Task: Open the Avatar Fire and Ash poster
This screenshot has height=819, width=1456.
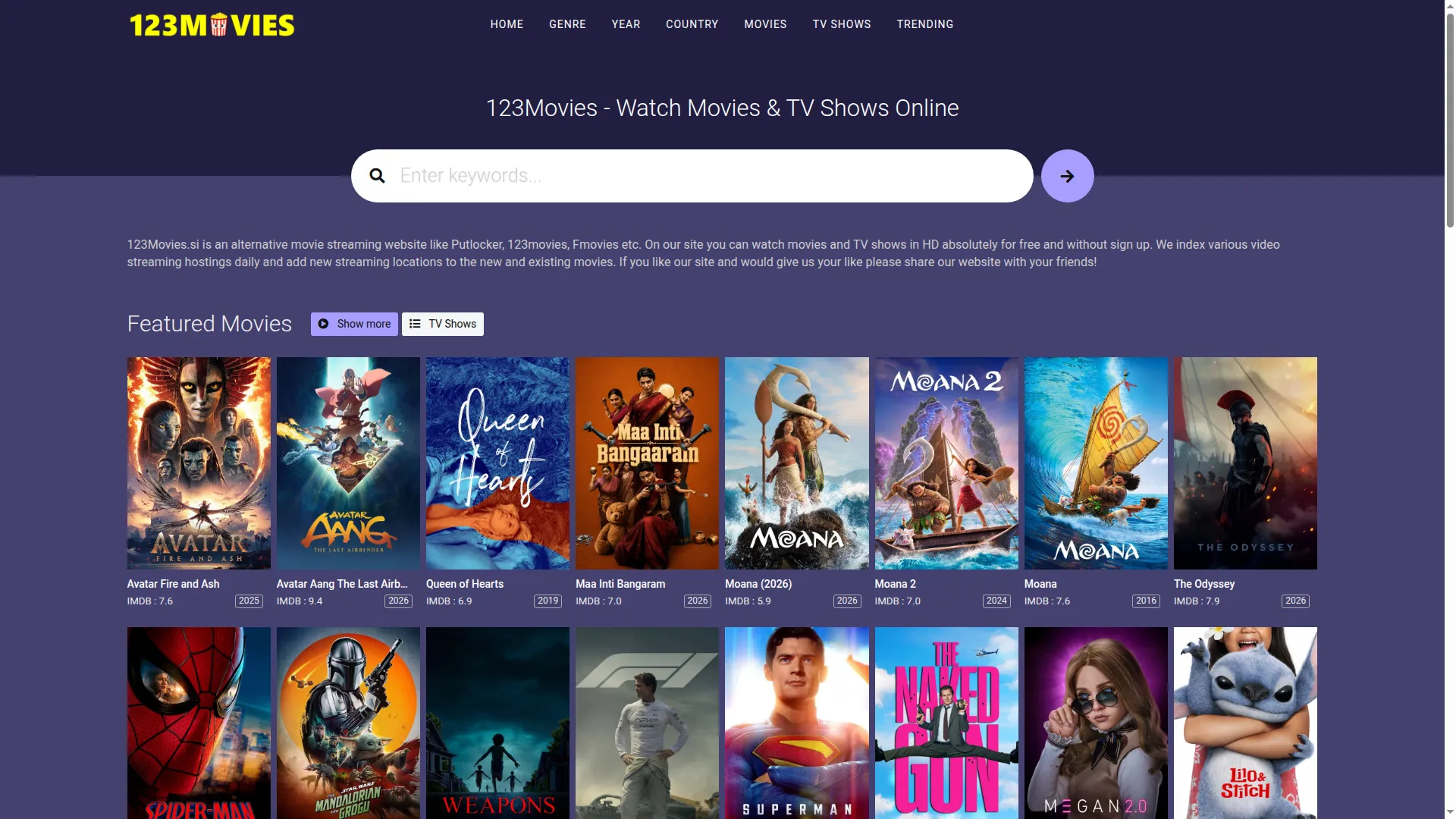Action: [199, 463]
